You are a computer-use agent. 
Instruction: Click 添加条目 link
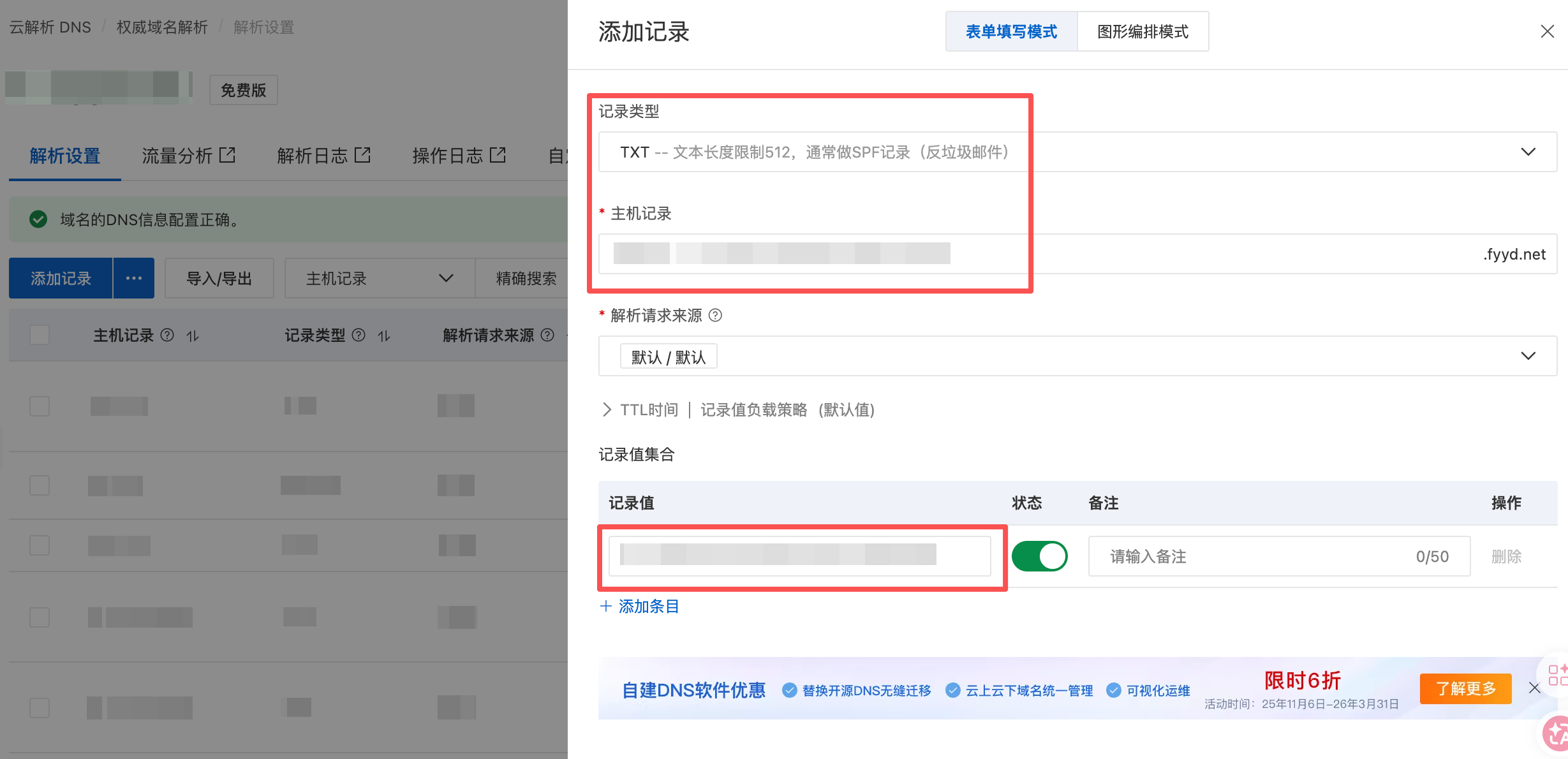coord(640,606)
